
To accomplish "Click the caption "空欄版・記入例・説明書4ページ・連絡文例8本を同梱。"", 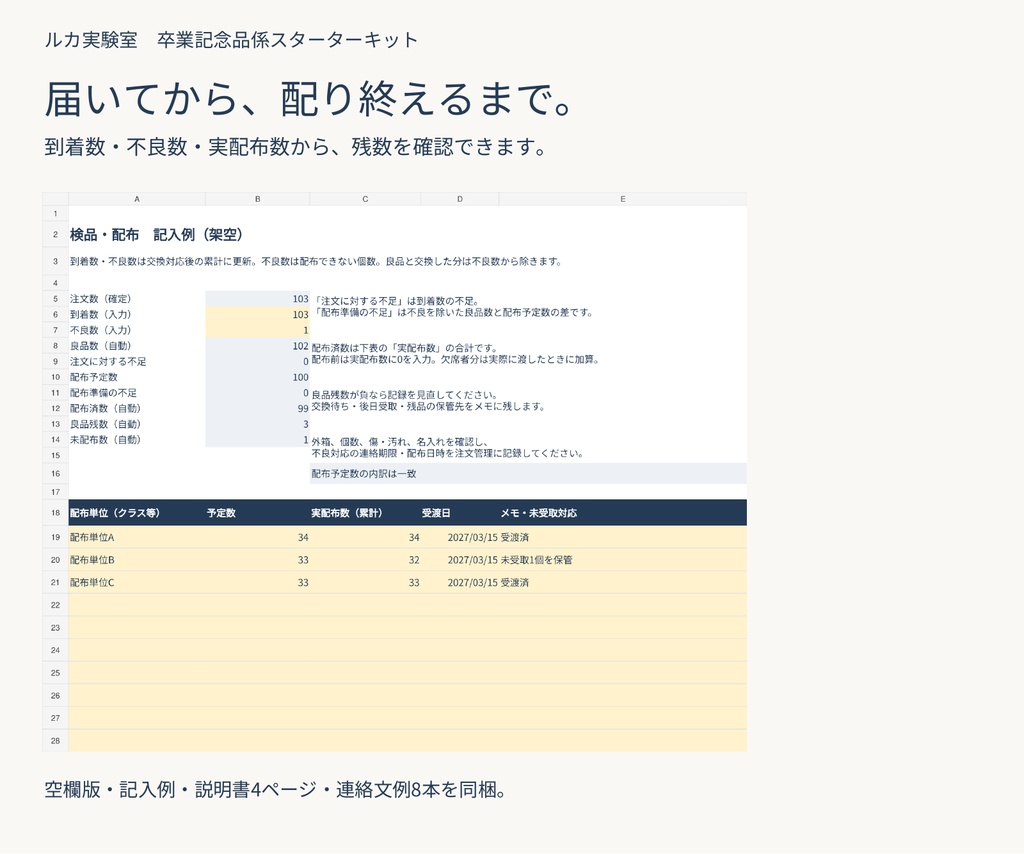I will click(277, 790).
